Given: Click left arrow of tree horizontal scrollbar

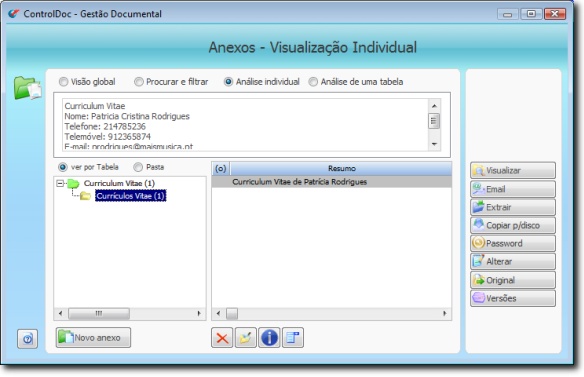Looking at the screenshot, I should pos(61,313).
